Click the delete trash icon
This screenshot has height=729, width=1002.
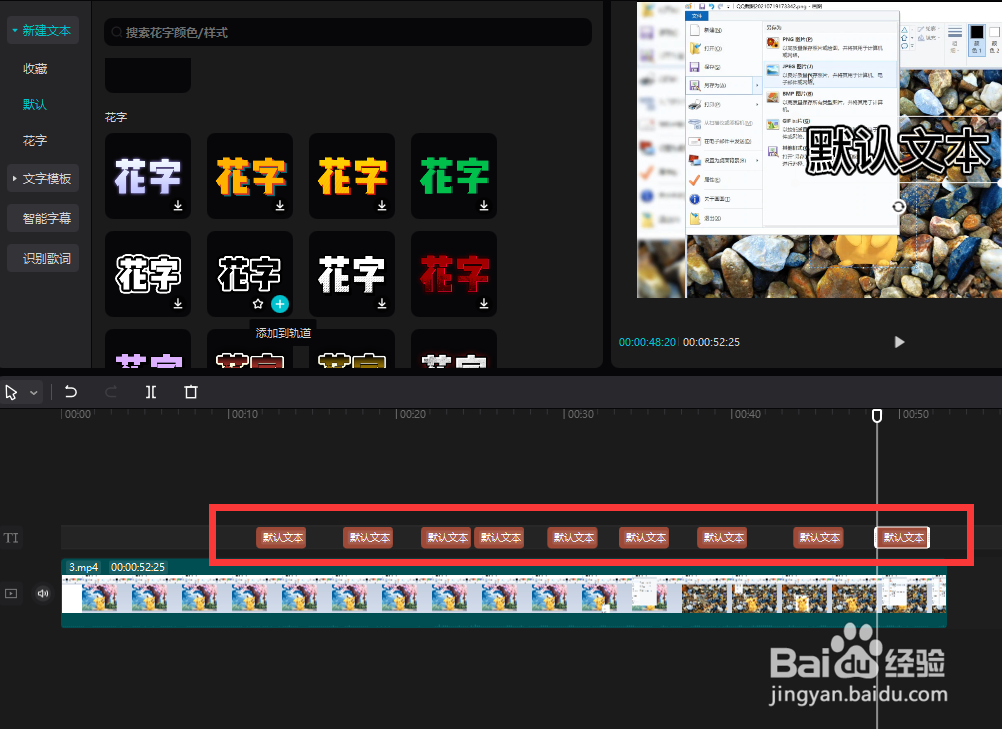[190, 392]
